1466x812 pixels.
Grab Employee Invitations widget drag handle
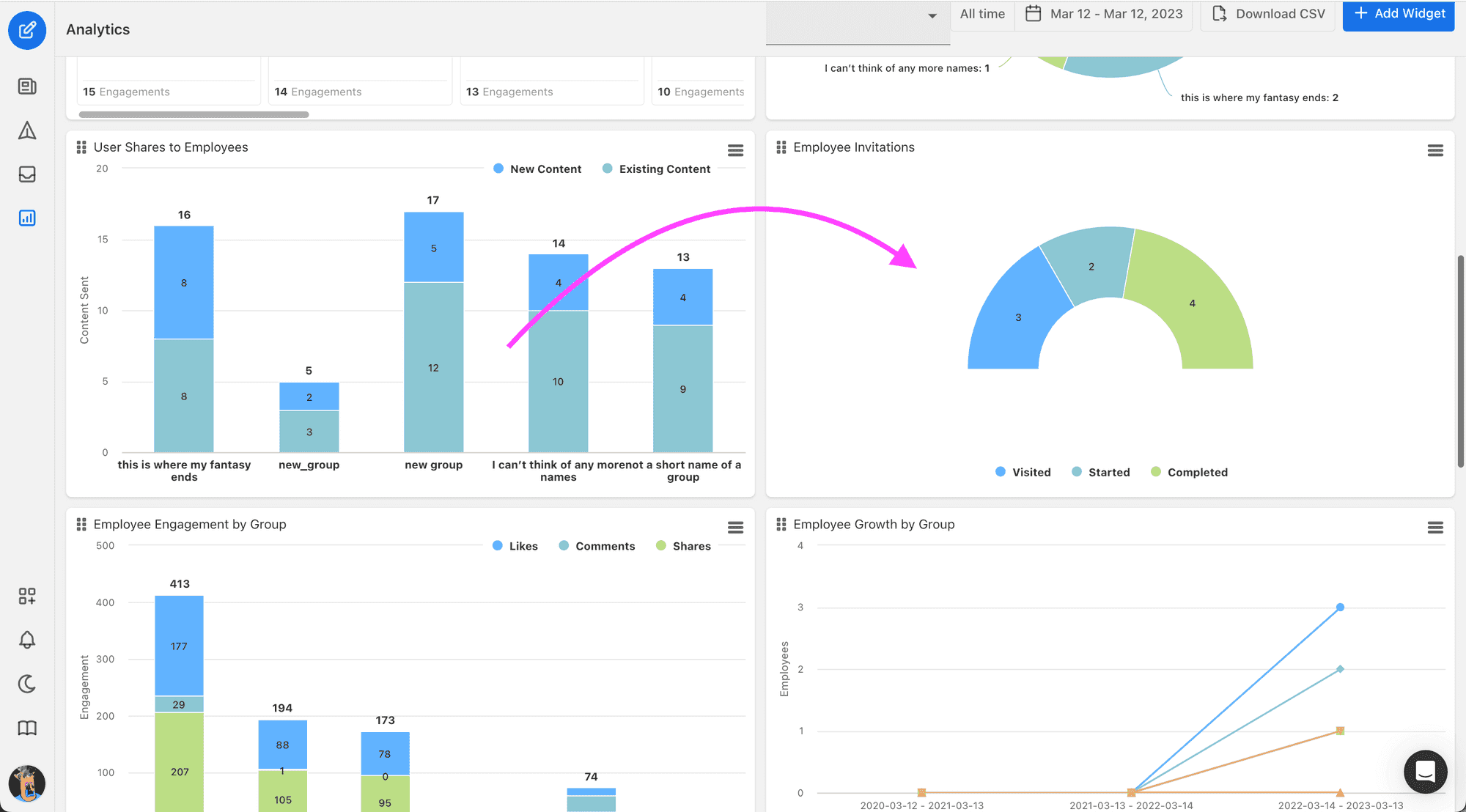781,147
